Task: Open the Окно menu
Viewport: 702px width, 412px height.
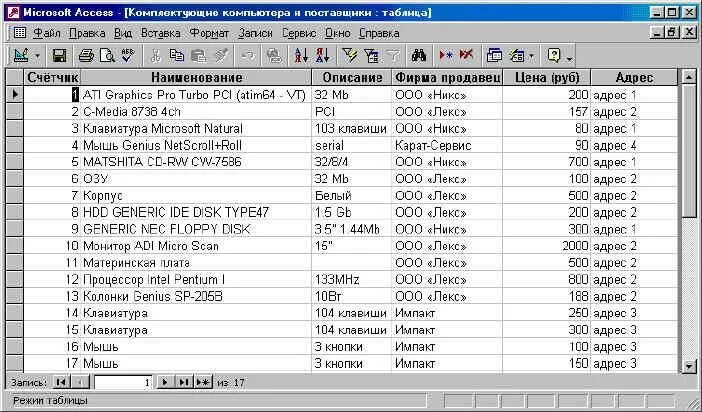Action: click(337, 33)
